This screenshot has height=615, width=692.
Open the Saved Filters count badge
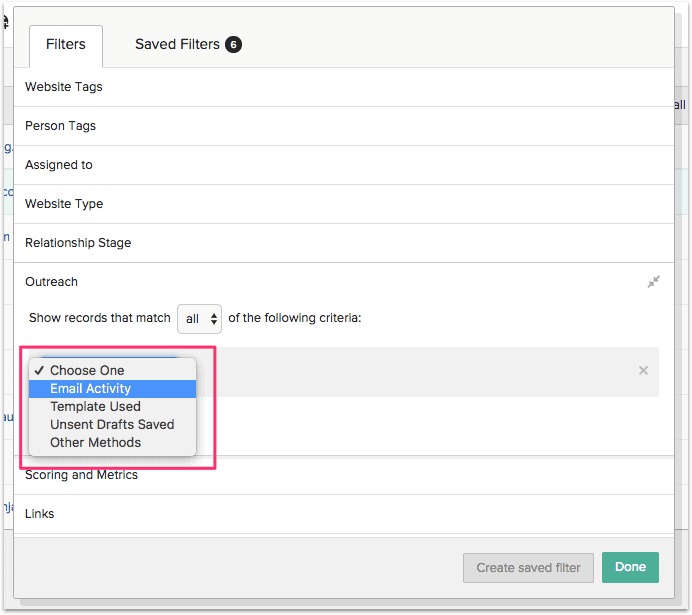pos(233,44)
